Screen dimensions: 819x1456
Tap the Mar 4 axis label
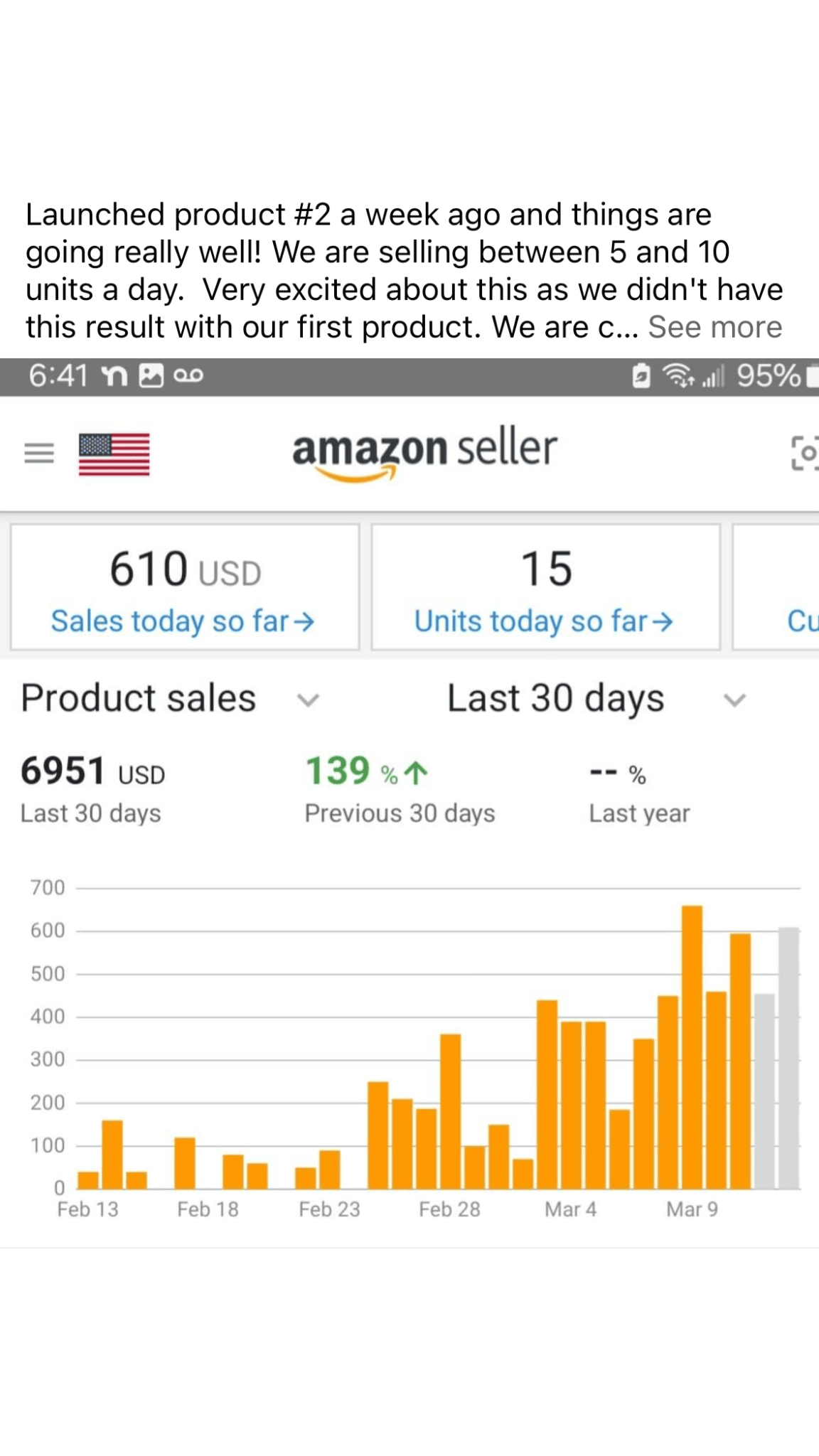point(570,1209)
